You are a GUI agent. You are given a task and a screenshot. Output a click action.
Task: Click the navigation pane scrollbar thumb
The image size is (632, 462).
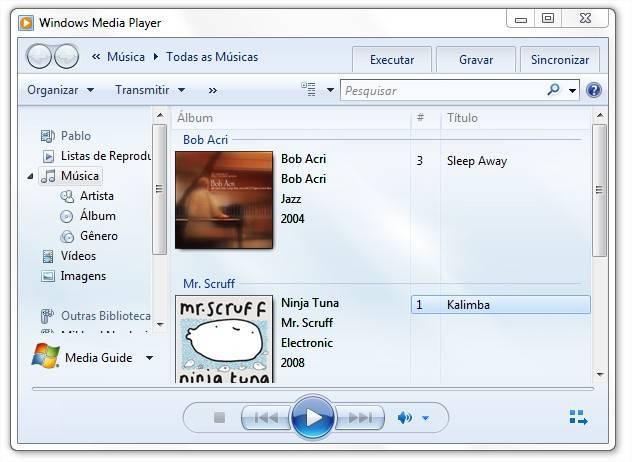click(159, 189)
